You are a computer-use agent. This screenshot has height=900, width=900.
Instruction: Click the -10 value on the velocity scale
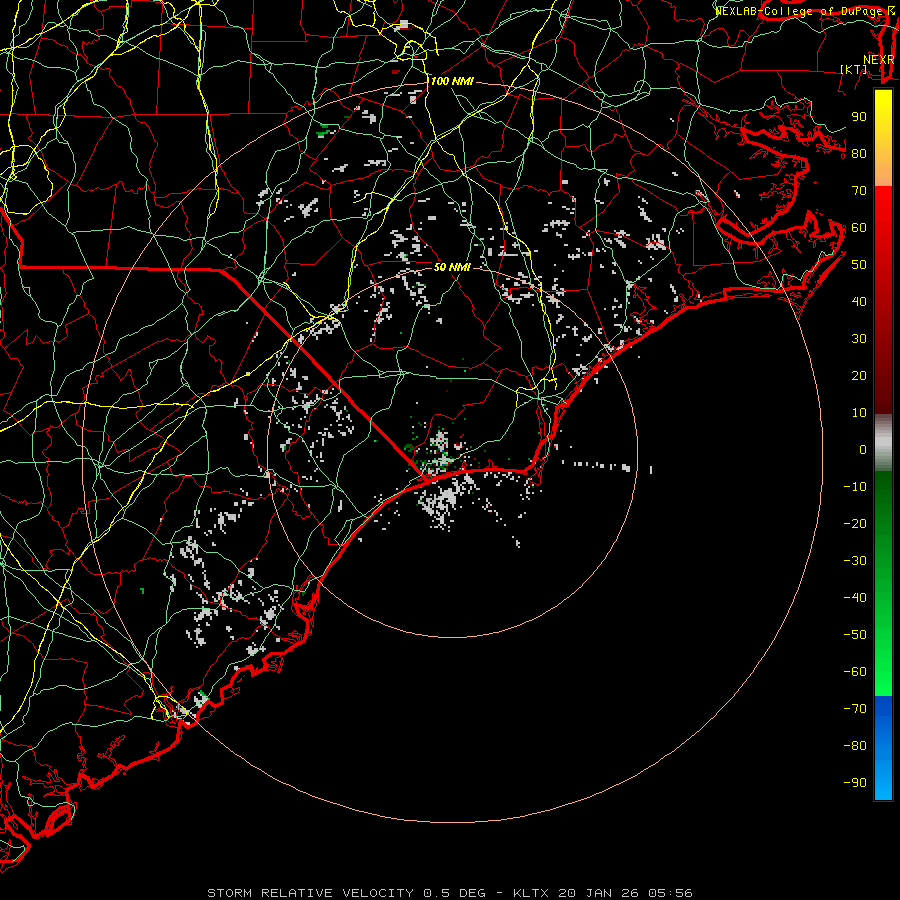[855, 487]
